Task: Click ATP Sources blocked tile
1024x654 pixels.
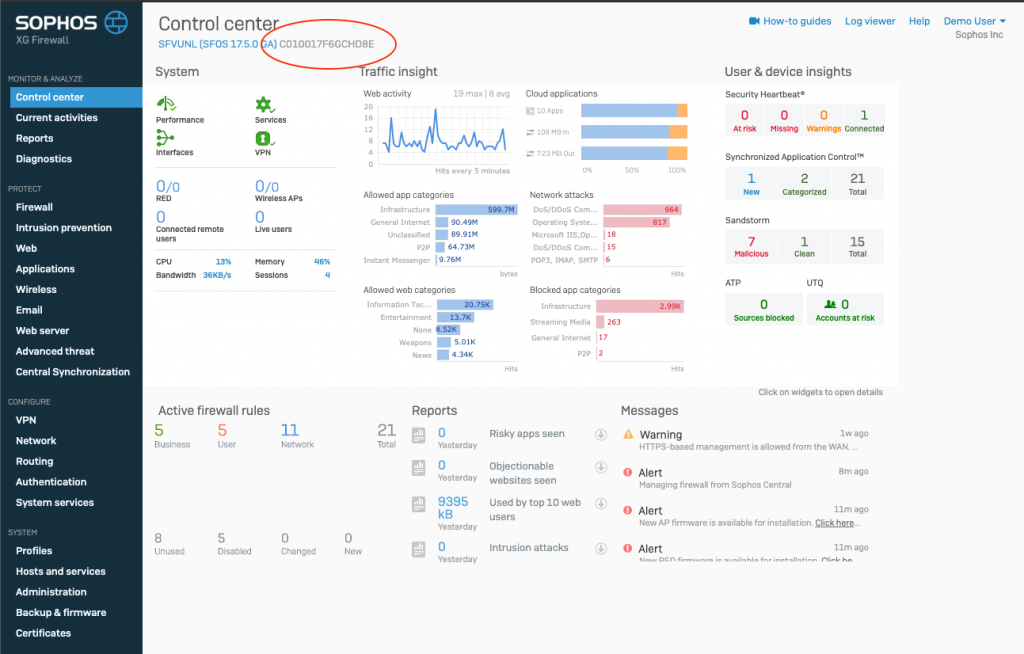Action: (x=763, y=309)
